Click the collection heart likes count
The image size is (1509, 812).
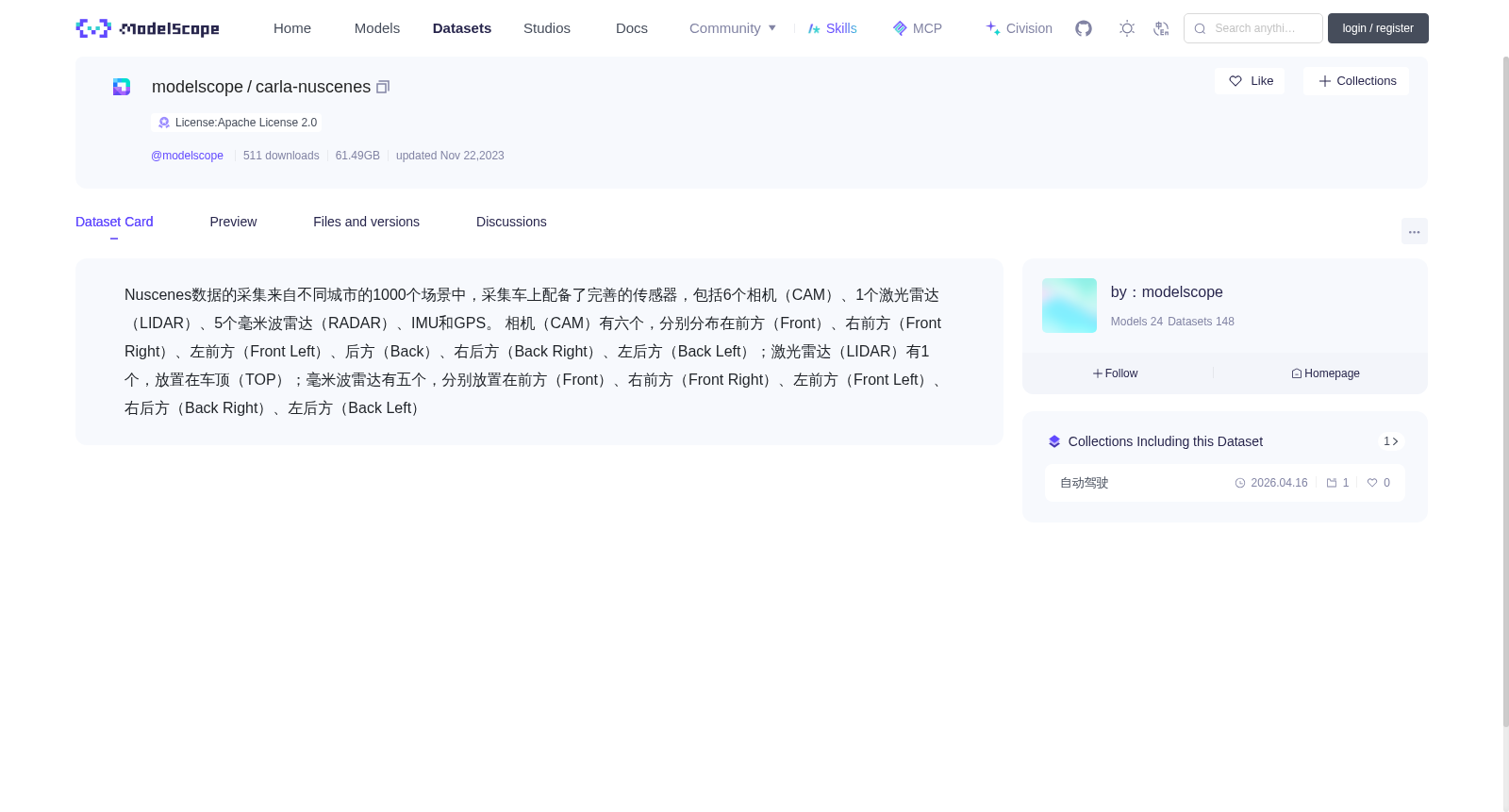[1379, 483]
